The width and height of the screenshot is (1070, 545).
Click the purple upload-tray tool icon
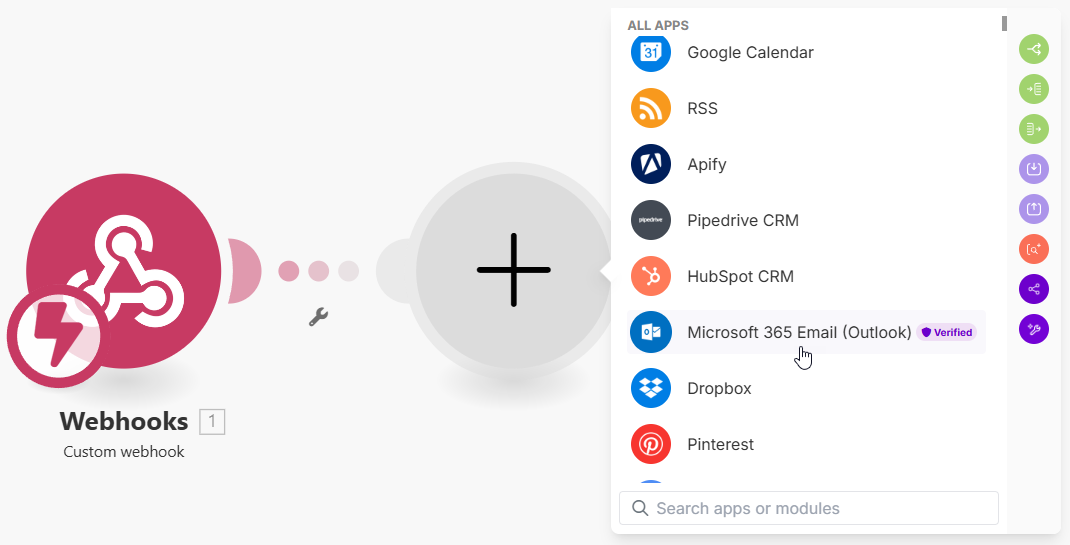pyautogui.click(x=1034, y=209)
